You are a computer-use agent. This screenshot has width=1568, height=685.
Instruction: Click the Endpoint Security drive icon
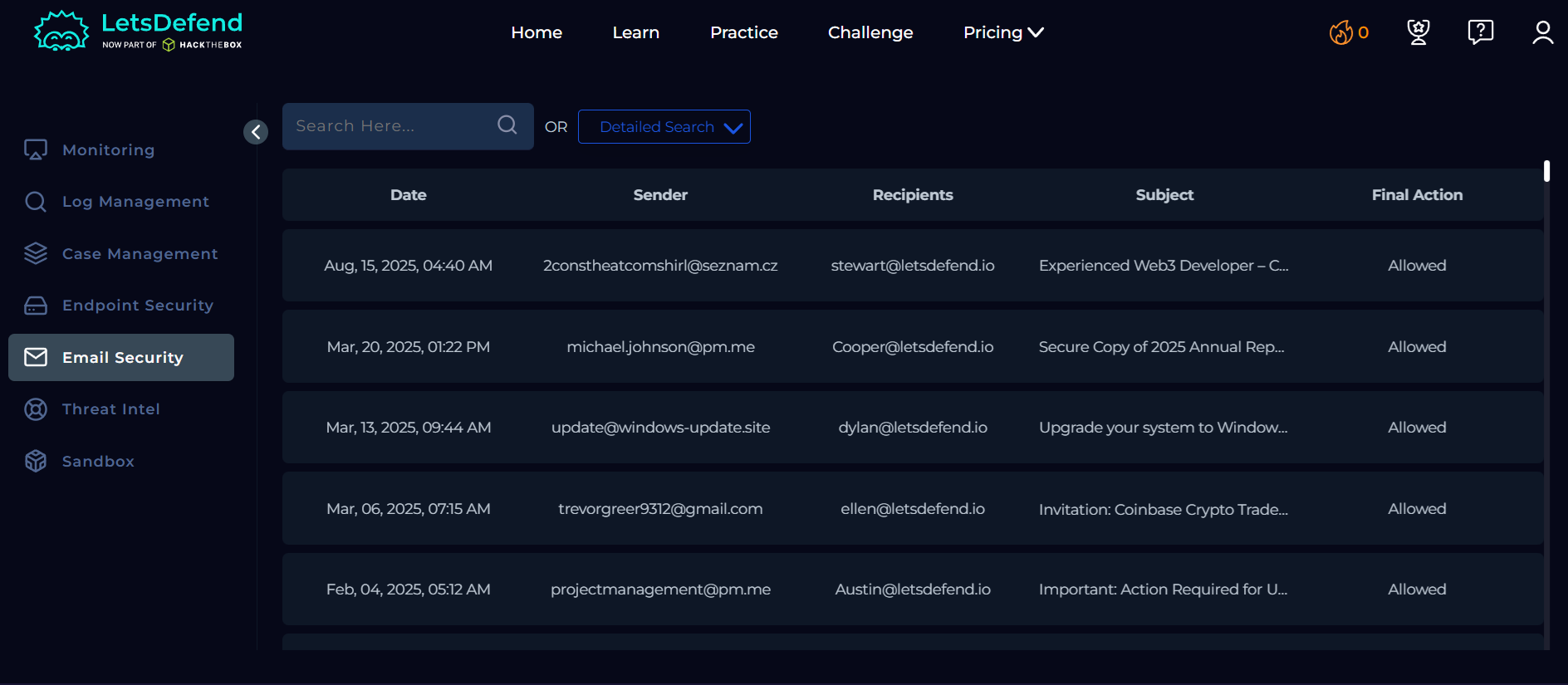point(36,306)
